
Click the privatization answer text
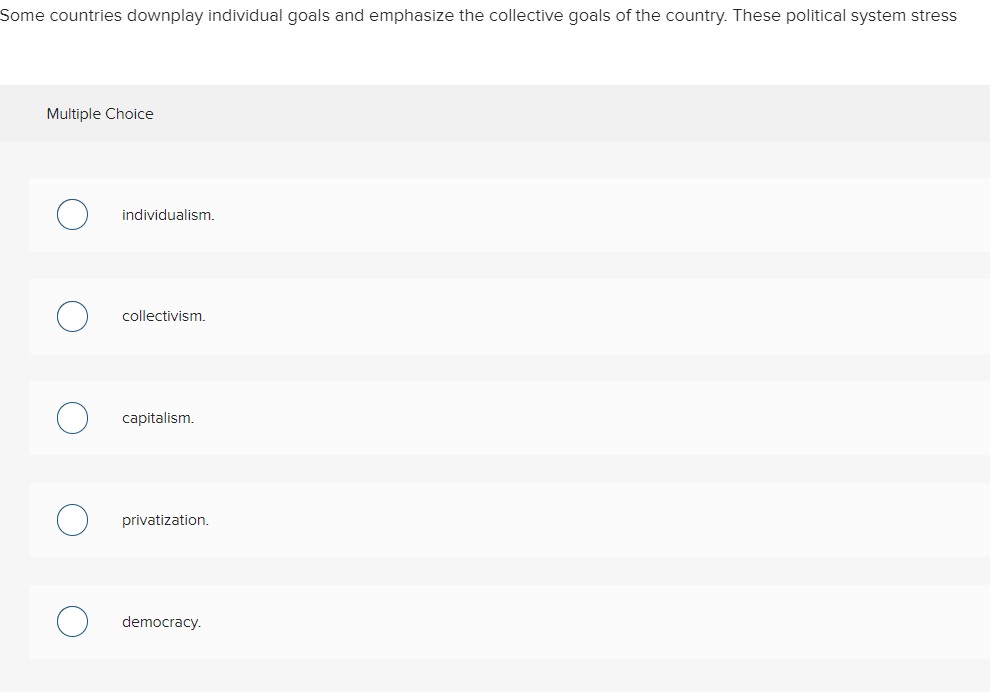pos(166,520)
